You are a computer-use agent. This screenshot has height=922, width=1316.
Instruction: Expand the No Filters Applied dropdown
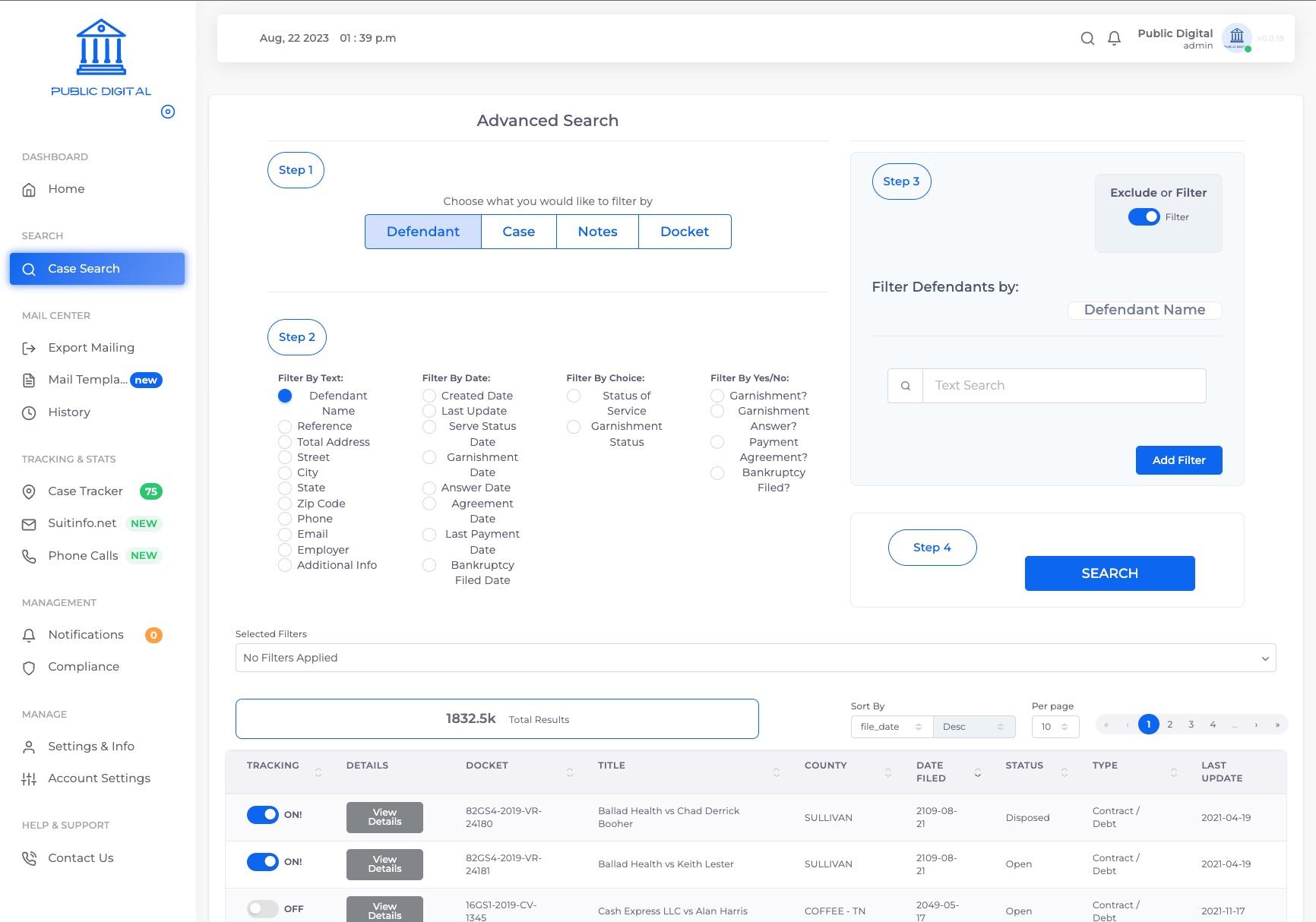point(755,658)
